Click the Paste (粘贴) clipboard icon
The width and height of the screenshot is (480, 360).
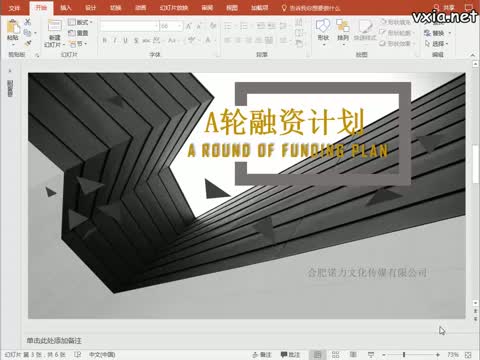tap(13, 26)
